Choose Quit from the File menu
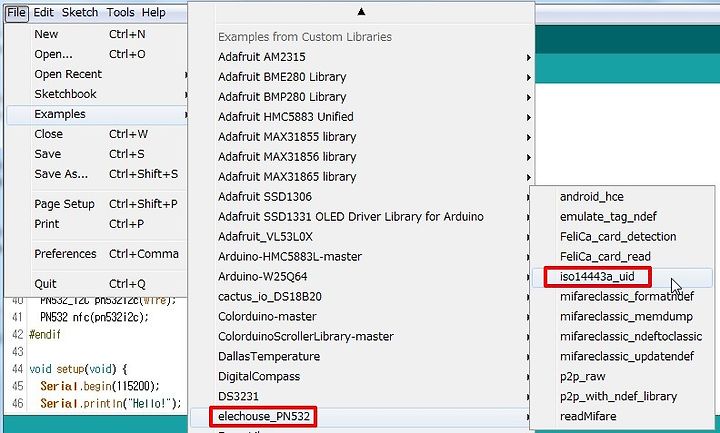This screenshot has height=433, width=720. (97, 284)
